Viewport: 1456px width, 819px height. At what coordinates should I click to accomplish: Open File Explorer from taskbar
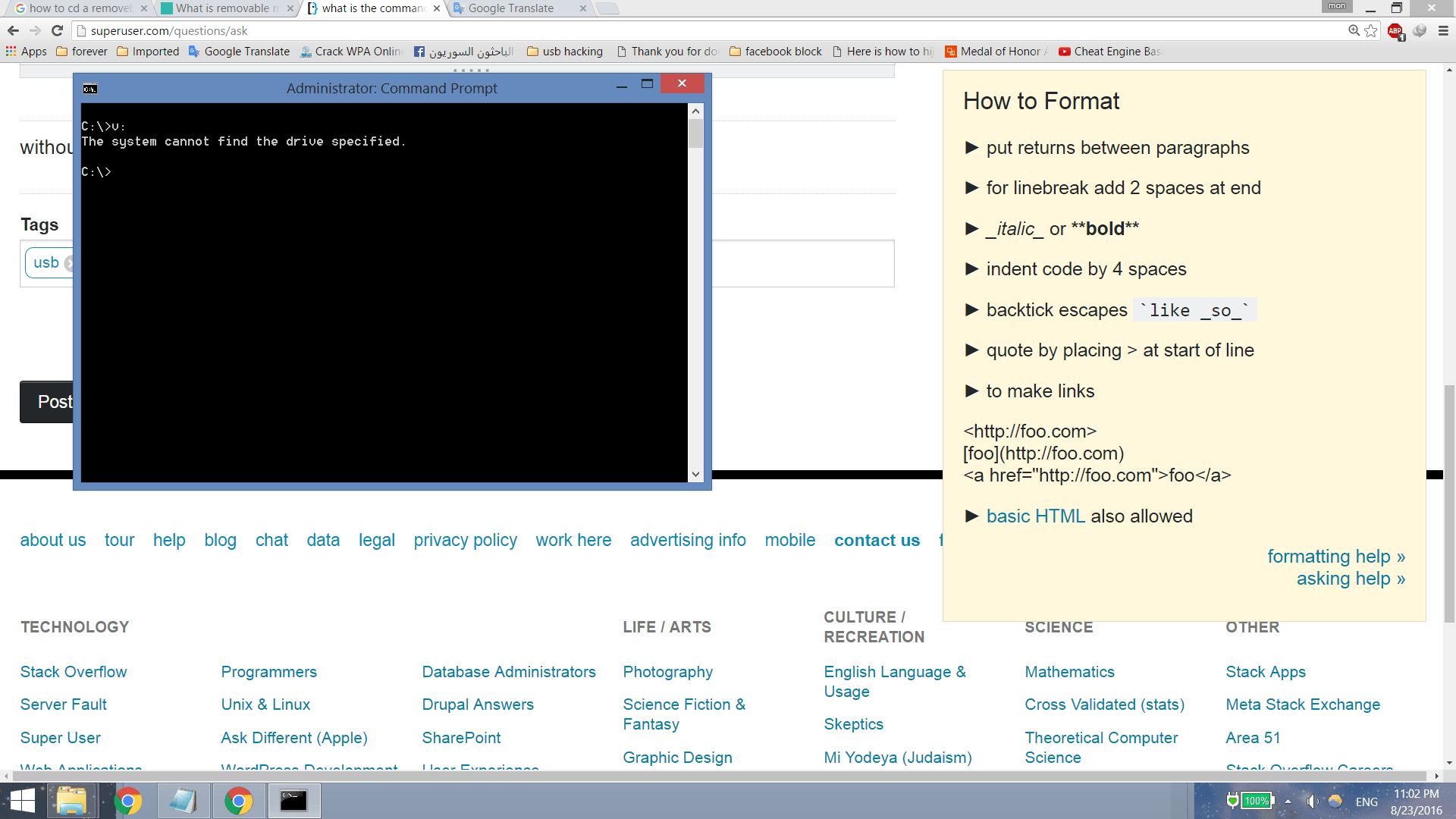[71, 801]
